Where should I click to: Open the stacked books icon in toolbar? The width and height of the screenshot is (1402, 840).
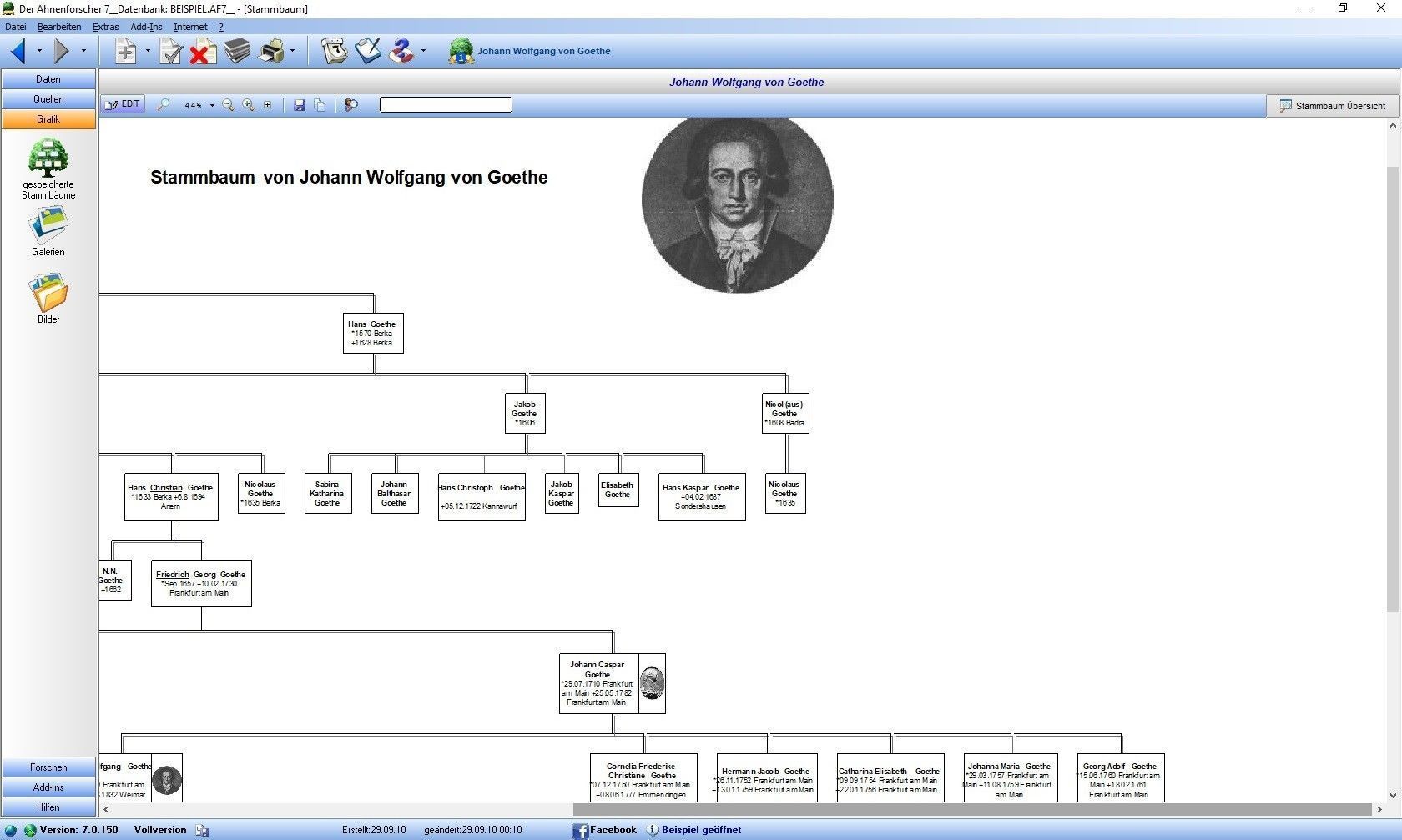[237, 52]
